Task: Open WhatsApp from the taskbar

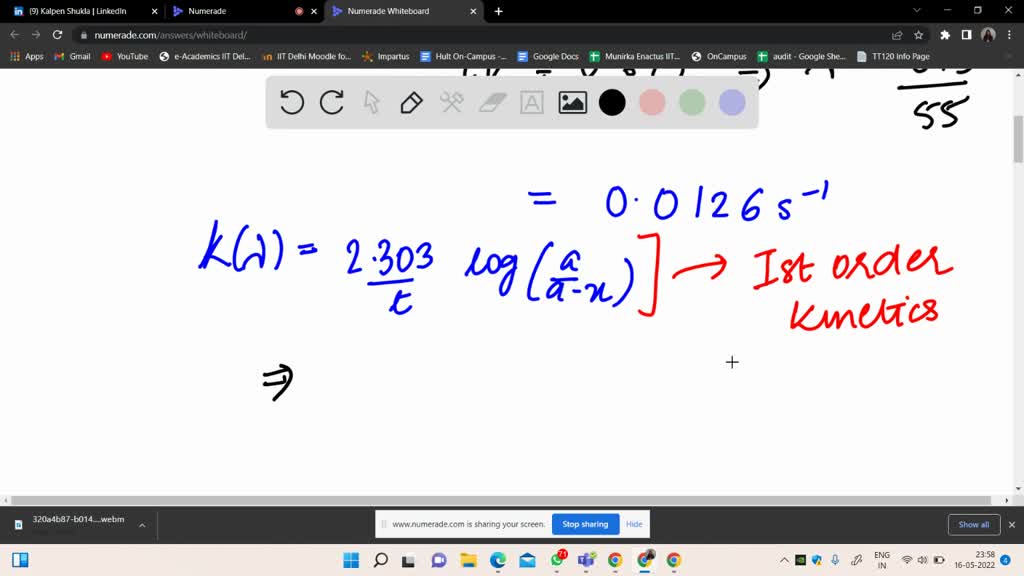Action: 559,560
